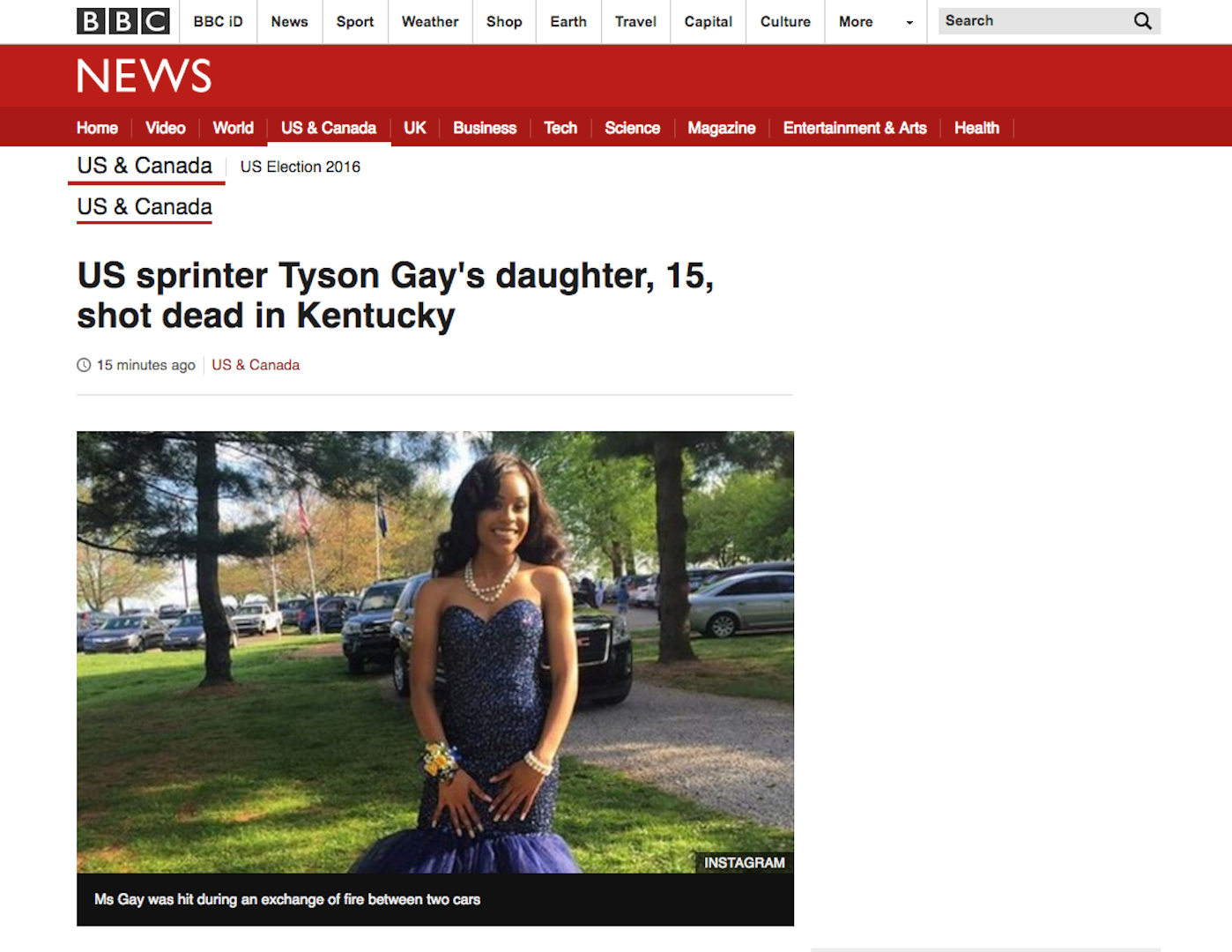Open the Earth section

pyautogui.click(x=568, y=21)
